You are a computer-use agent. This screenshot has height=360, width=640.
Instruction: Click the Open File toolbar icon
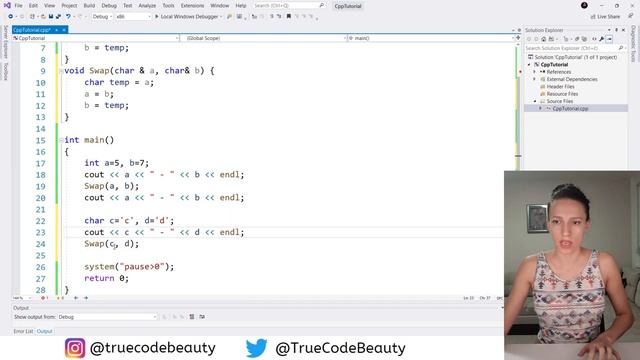43,17
